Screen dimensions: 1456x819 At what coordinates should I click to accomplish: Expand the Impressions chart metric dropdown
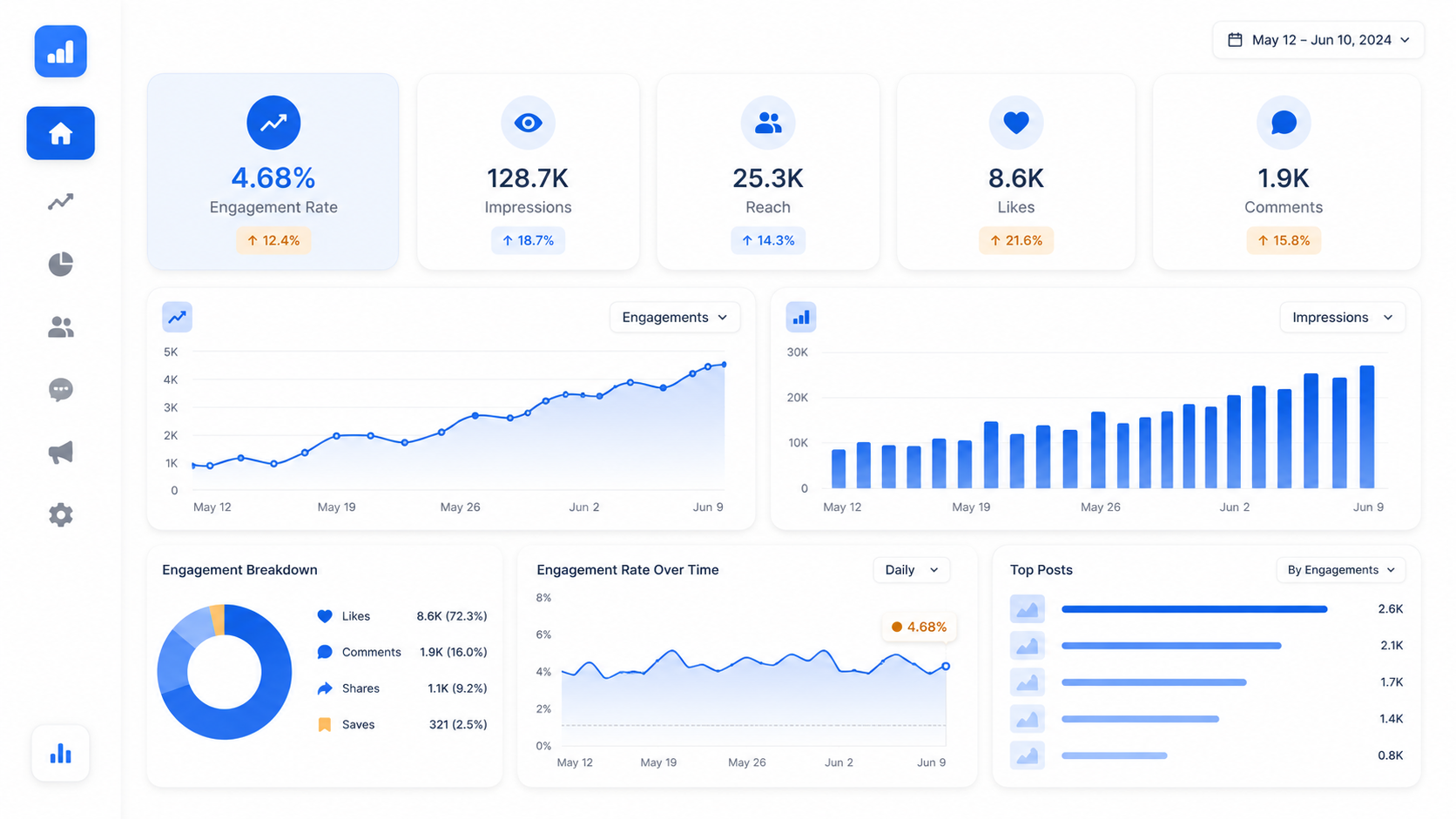coord(1342,317)
